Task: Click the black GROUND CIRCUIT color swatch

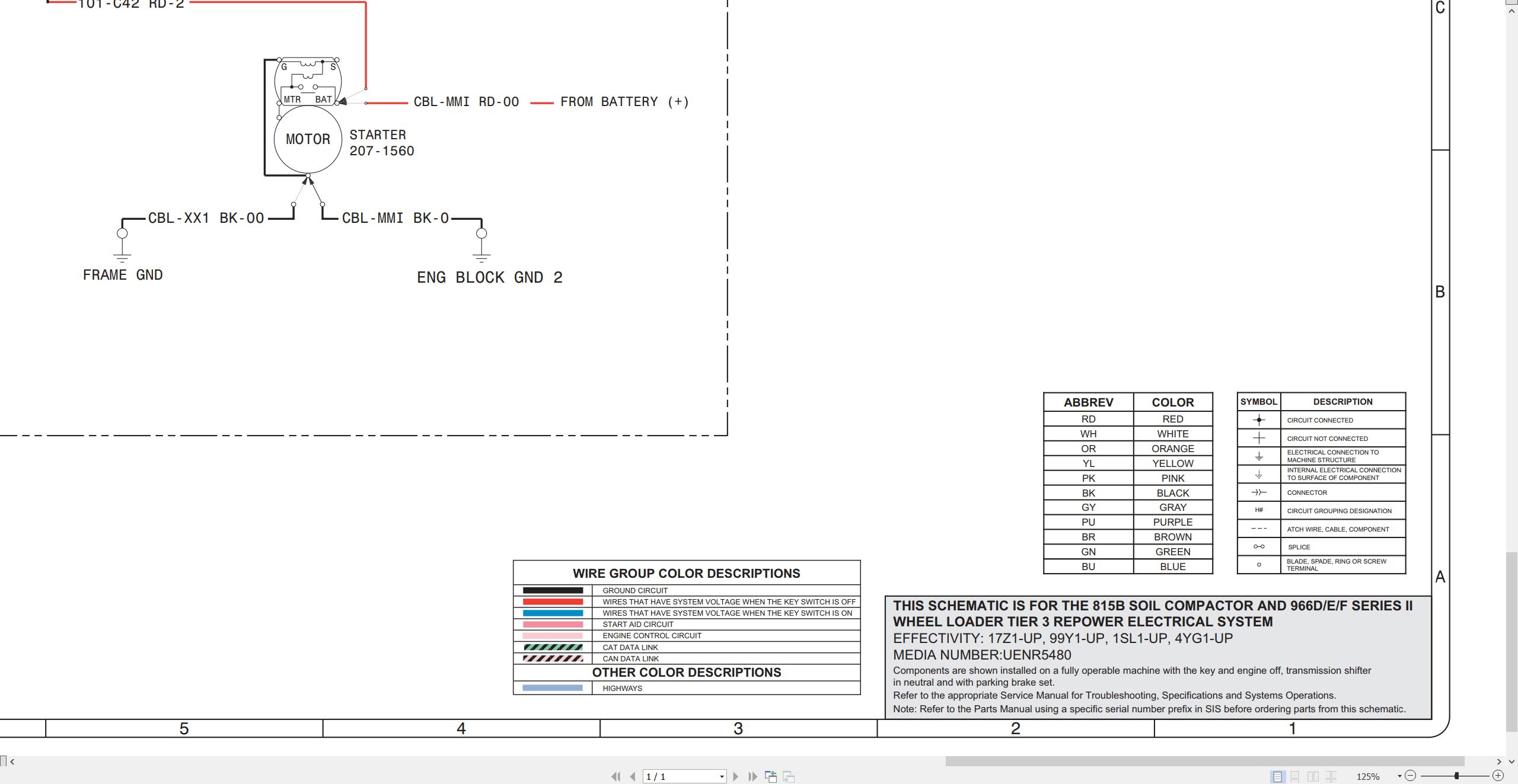Action: pyautogui.click(x=553, y=590)
